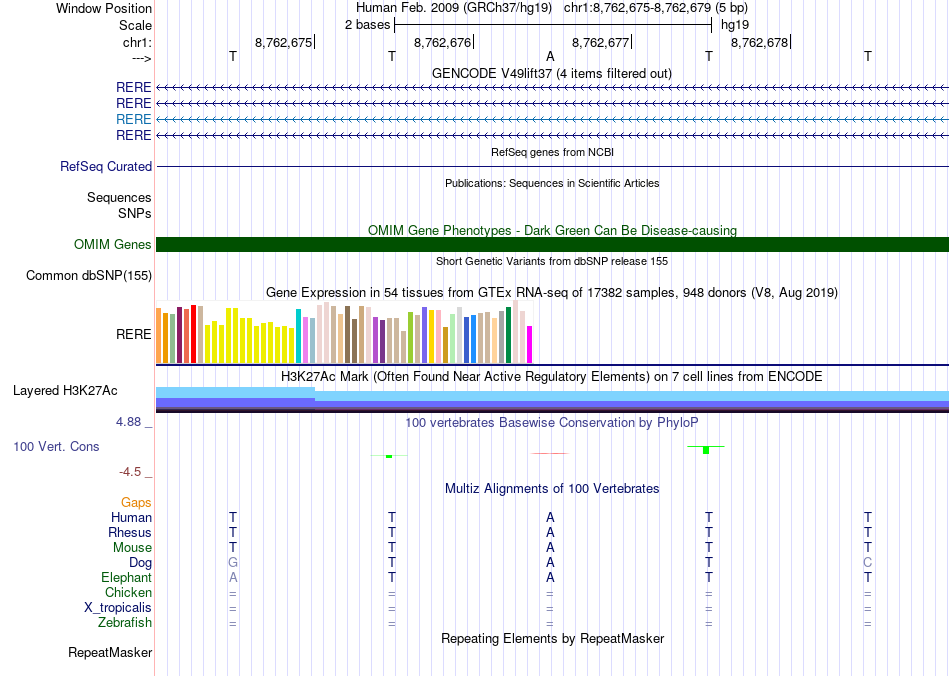Open Short Genetic Variants from dbSNP title
Image resolution: width=950 pixels, height=676 pixels.
pos(552,261)
